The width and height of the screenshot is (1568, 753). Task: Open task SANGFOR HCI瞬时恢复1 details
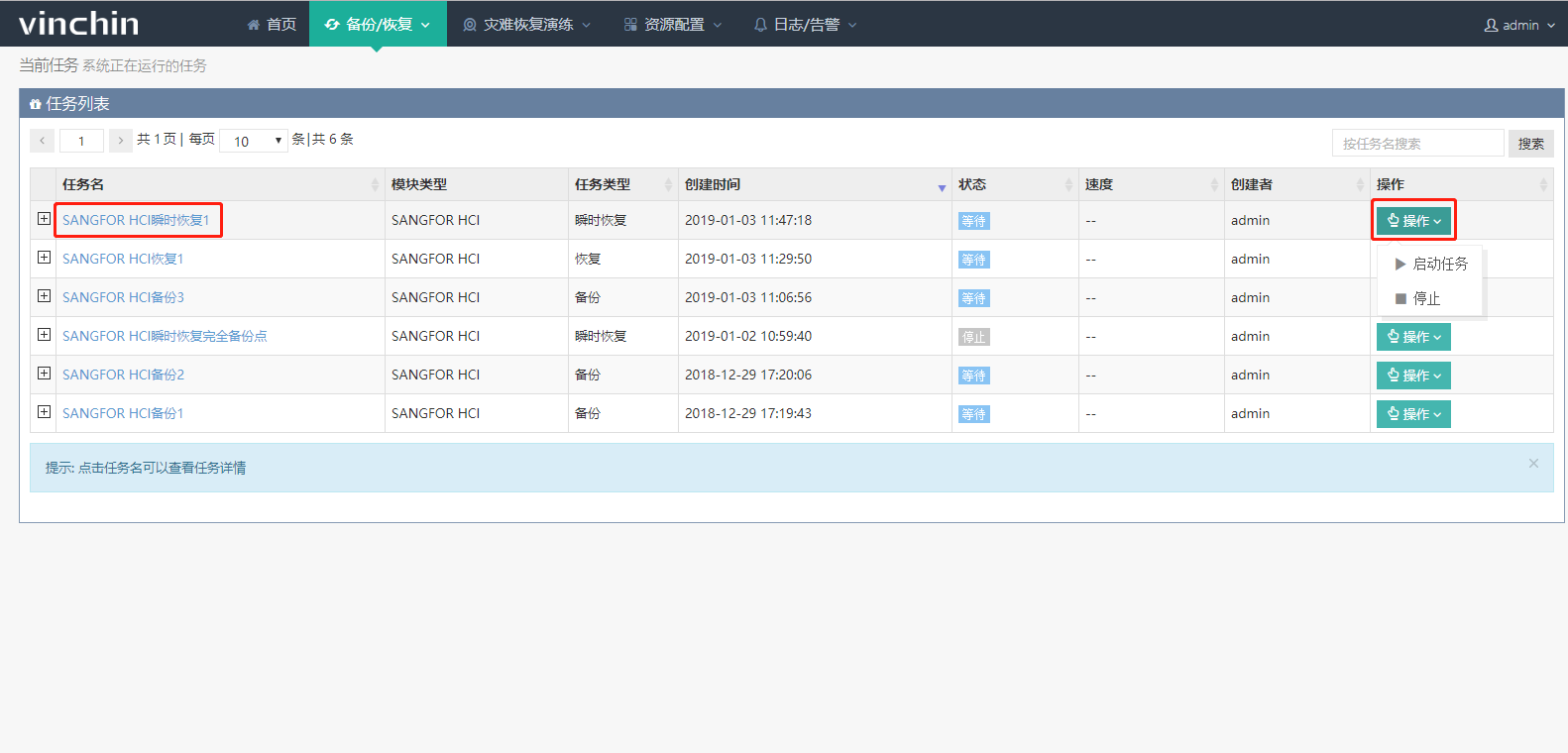(136, 220)
